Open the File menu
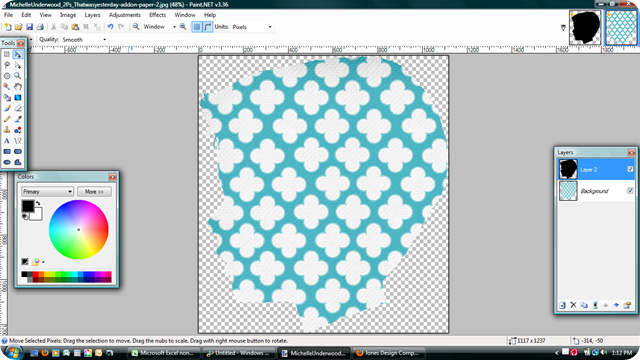Screen dimensions: 640x360 pyautogui.click(x=8, y=15)
